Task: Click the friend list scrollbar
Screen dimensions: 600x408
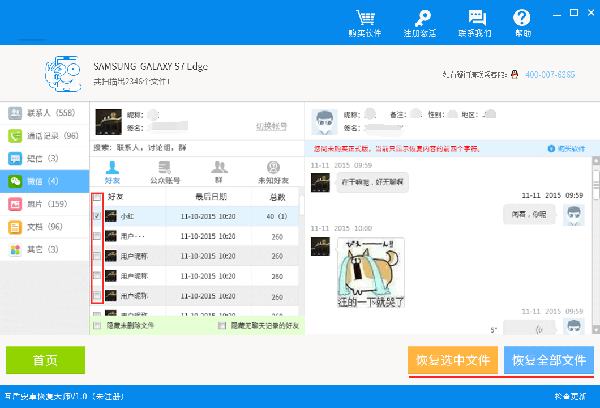Action: point(301,205)
